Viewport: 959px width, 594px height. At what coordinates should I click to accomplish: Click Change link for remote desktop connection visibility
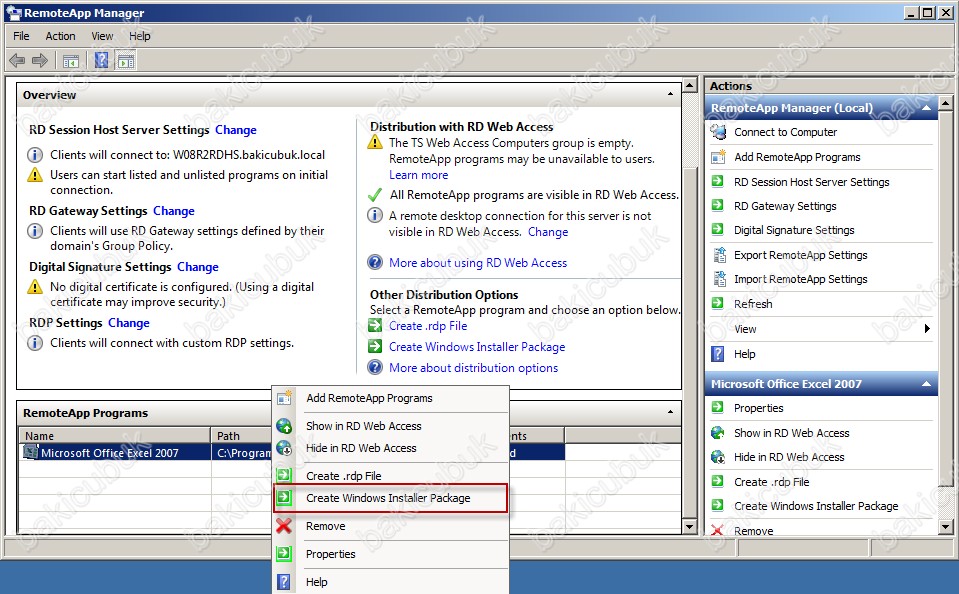tap(548, 232)
